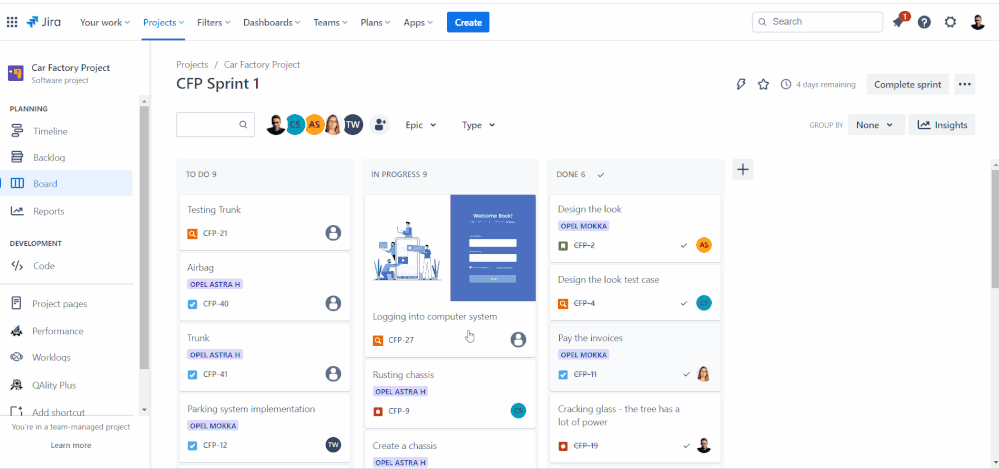Open the Insights button

tap(942, 125)
